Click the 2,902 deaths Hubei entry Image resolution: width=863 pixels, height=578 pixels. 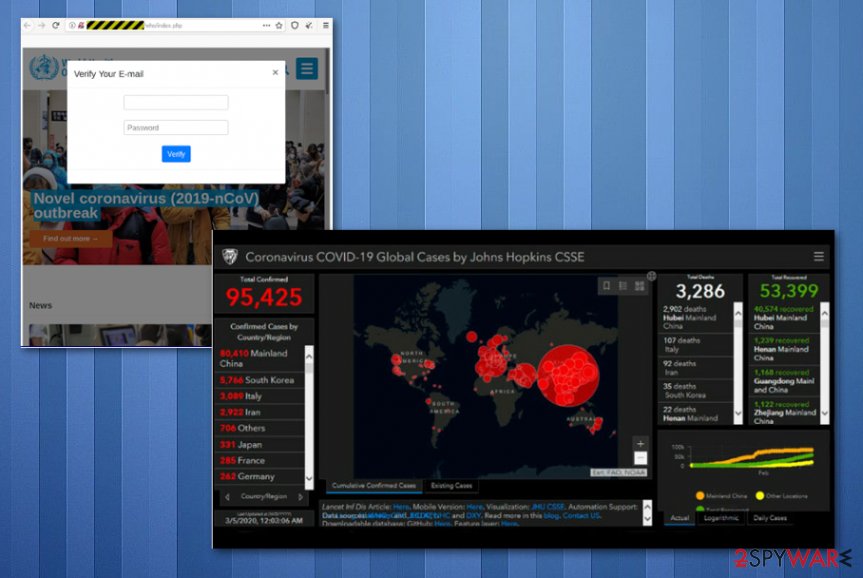pos(696,318)
